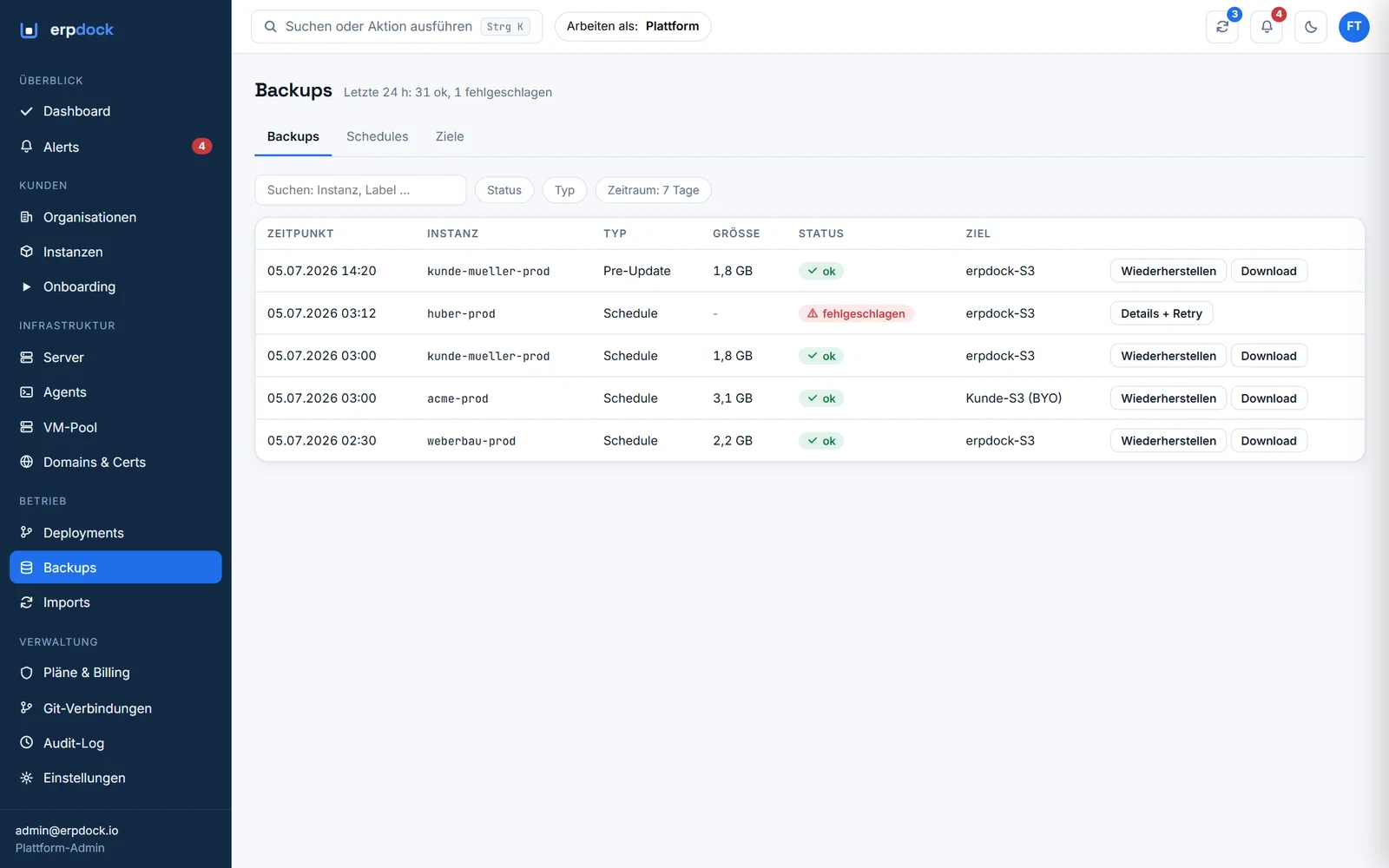Open the sync activity icon with badge 3

(x=1222, y=27)
